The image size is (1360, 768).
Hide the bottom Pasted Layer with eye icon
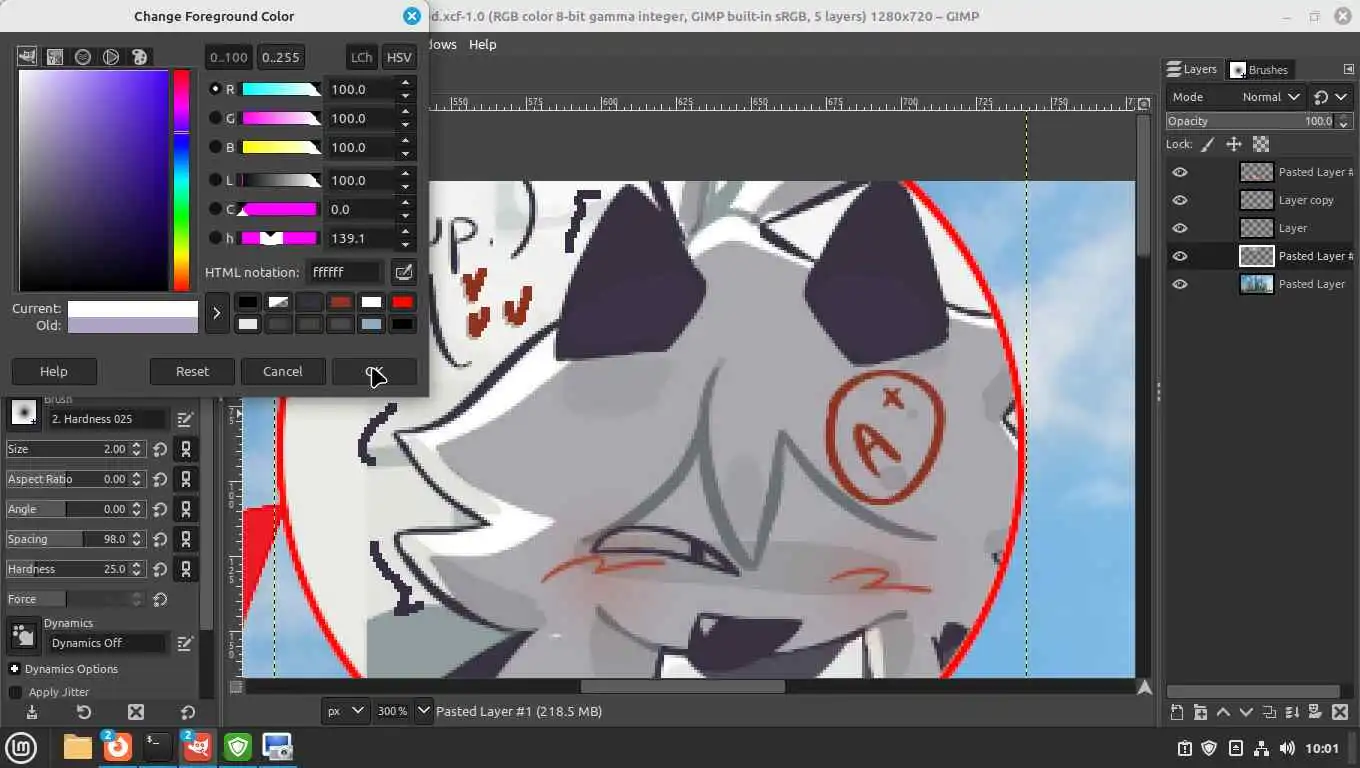(x=1180, y=284)
